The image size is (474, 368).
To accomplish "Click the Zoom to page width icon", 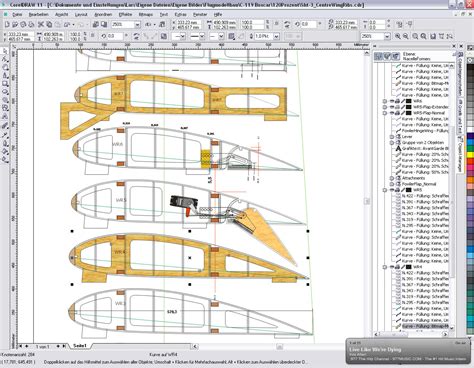I will 441,36.
